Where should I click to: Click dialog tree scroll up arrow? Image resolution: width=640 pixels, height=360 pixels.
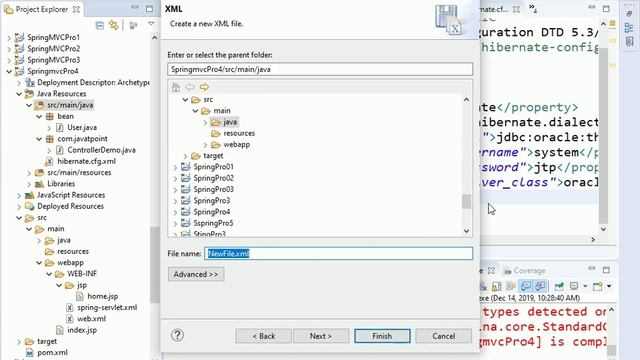pos(467,100)
